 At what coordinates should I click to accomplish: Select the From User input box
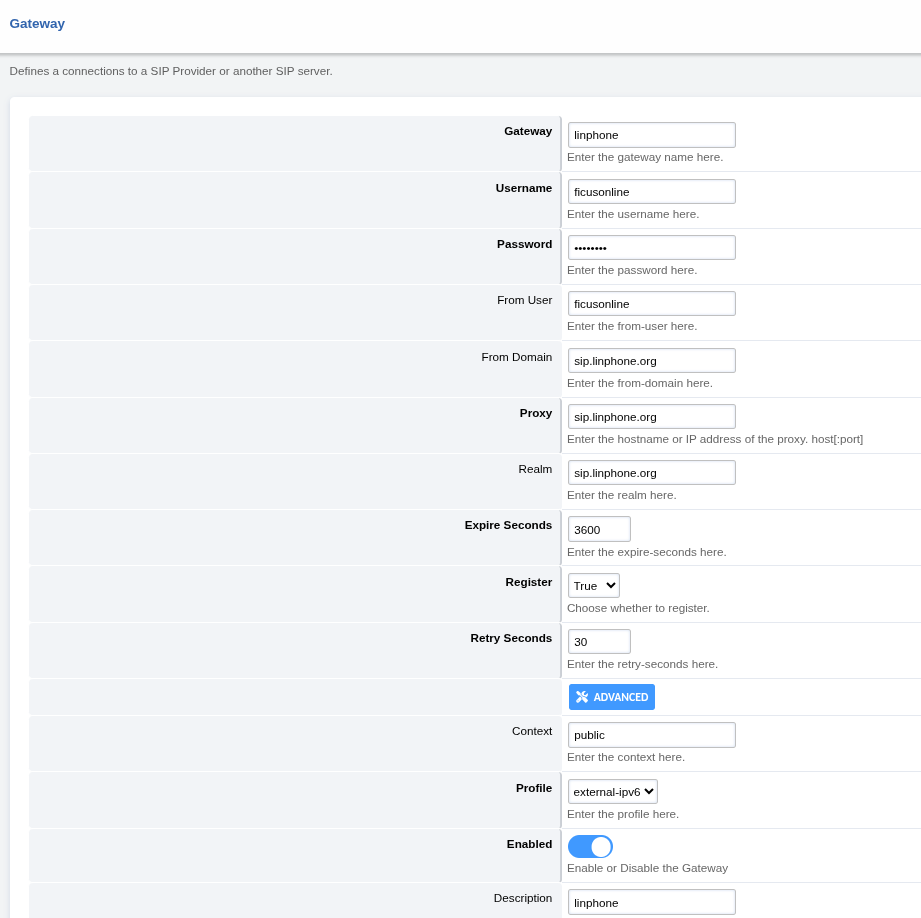651,304
